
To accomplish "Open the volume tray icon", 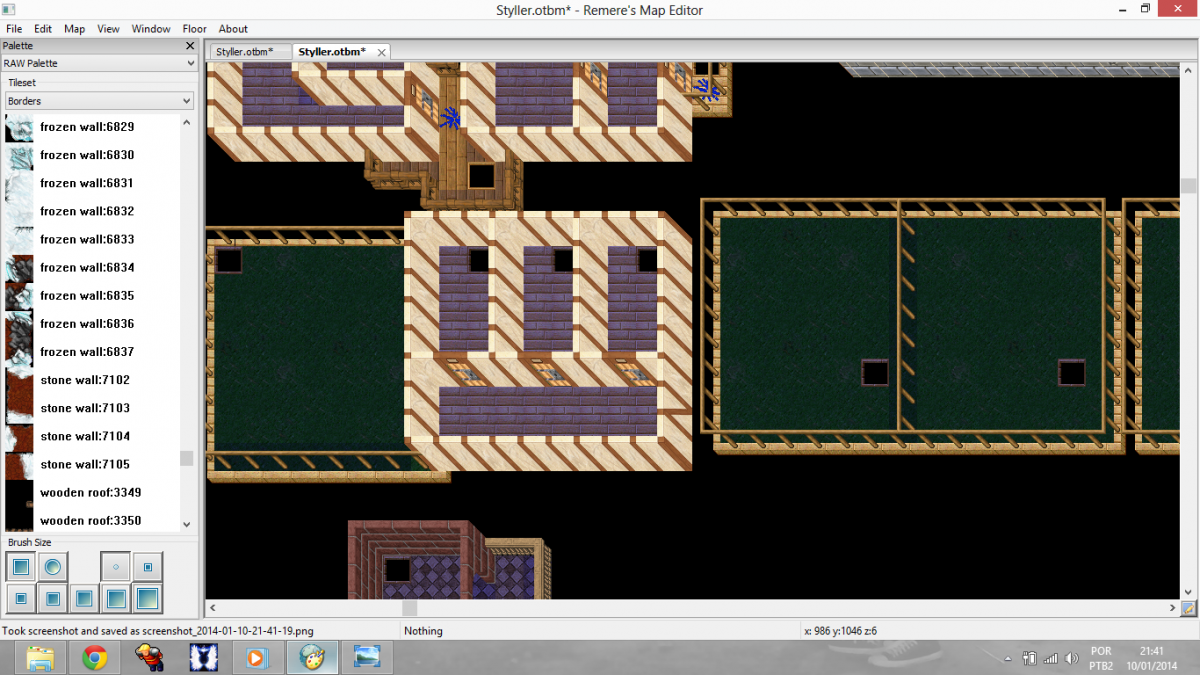I will [x=1071, y=659].
